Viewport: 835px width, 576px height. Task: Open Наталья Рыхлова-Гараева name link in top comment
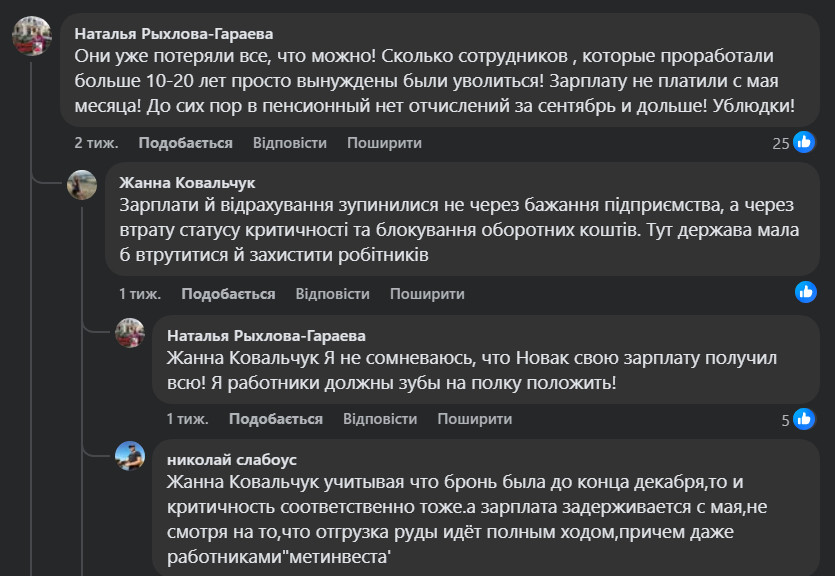coord(173,32)
